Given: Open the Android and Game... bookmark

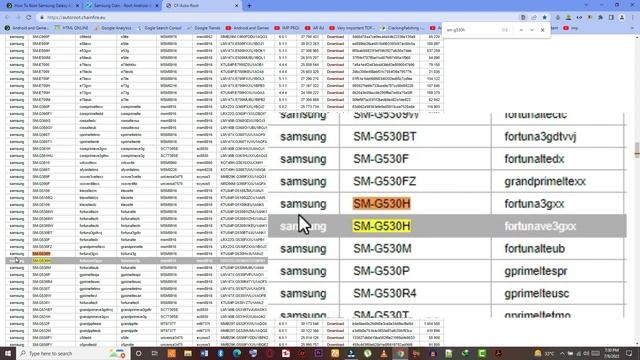Looking at the screenshot, I should (x=27, y=28).
